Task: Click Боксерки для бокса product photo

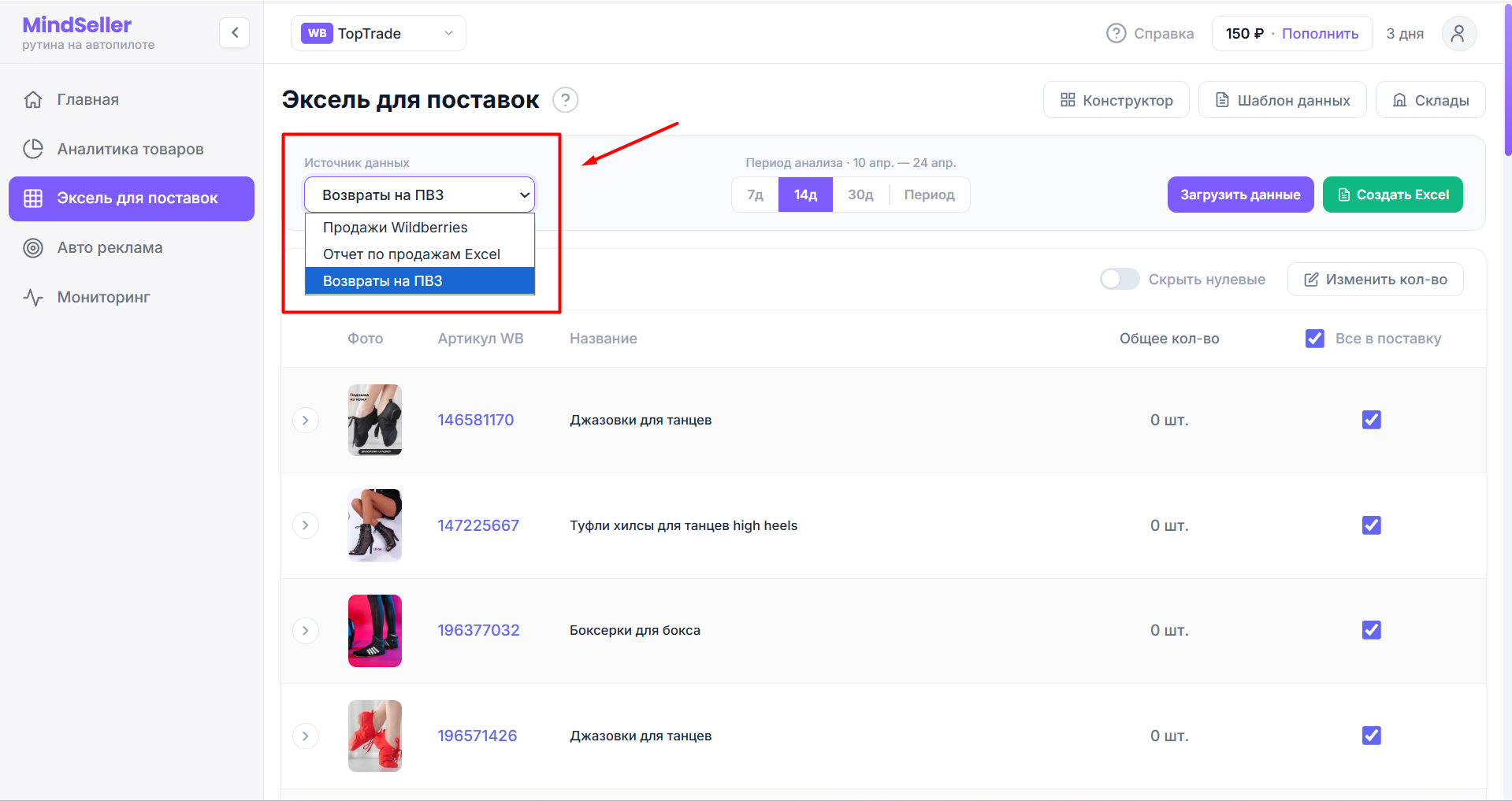Action: tap(375, 631)
